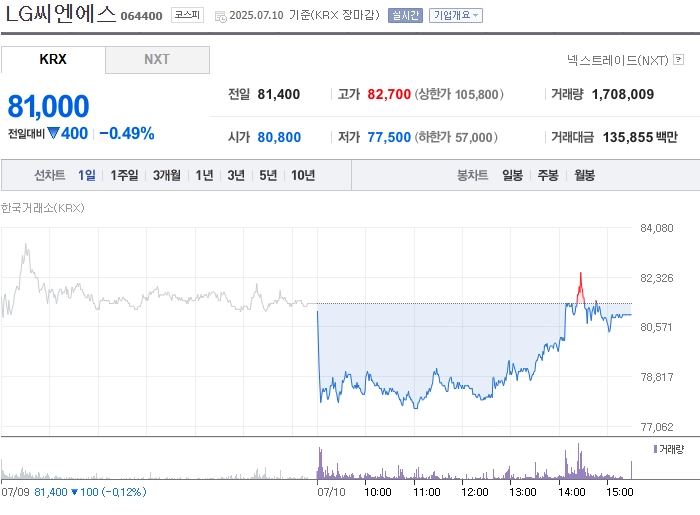Select the 1년 line chart period
Viewport: 700px width, 515px height.
(204, 175)
